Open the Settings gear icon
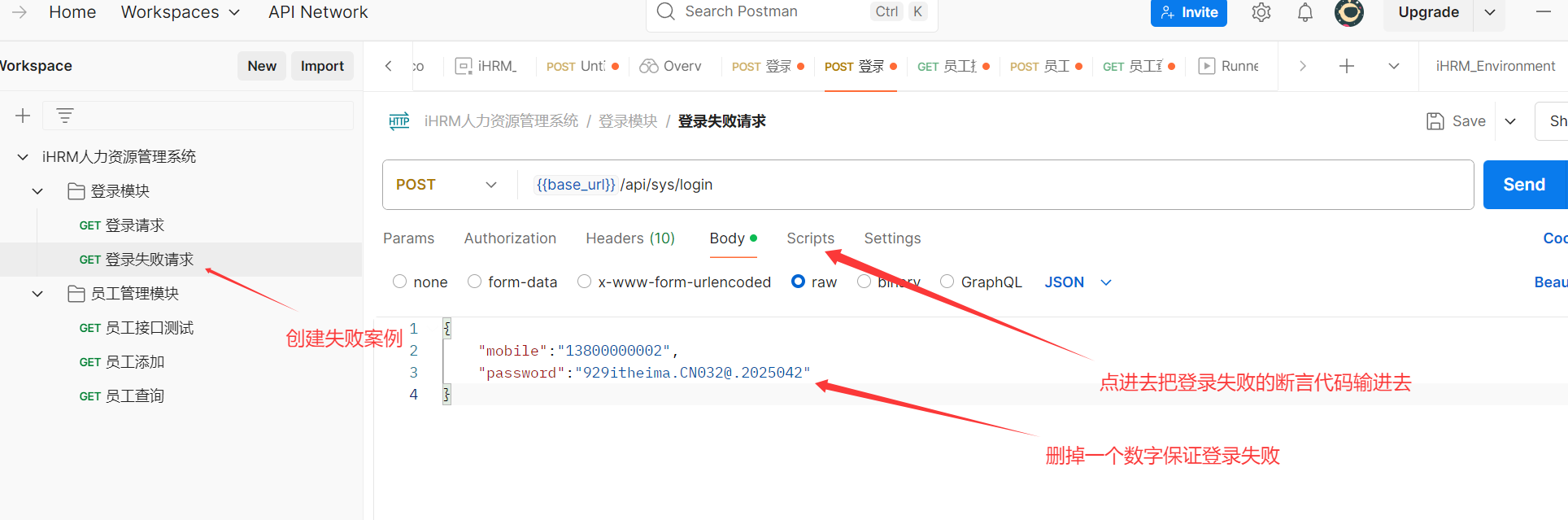1568x520 pixels. [1261, 13]
